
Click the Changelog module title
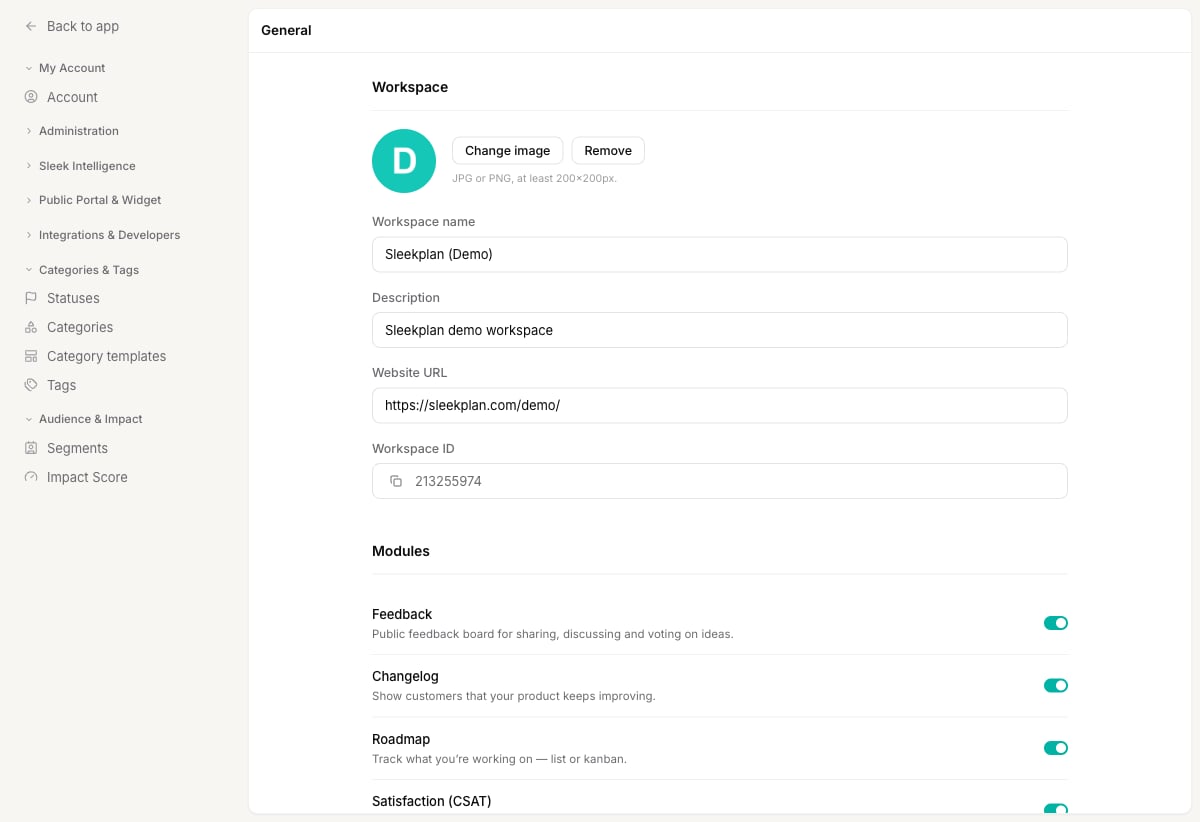pyautogui.click(x=405, y=676)
